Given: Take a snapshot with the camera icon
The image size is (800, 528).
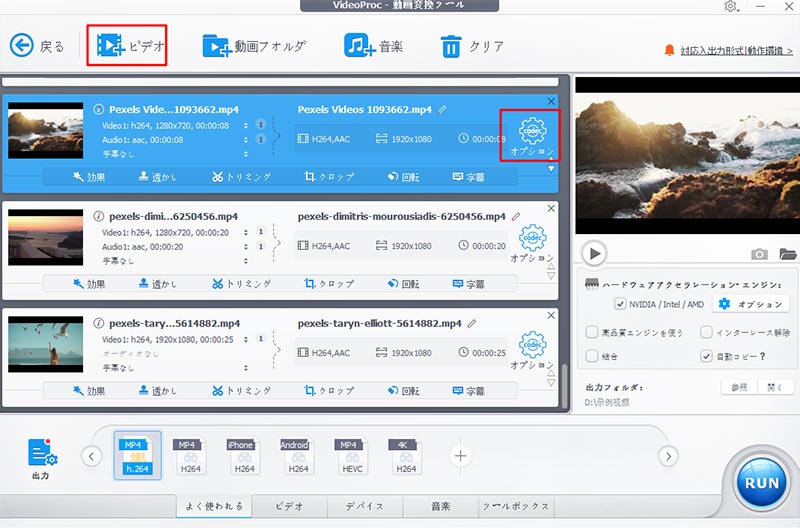Looking at the screenshot, I should click(759, 254).
